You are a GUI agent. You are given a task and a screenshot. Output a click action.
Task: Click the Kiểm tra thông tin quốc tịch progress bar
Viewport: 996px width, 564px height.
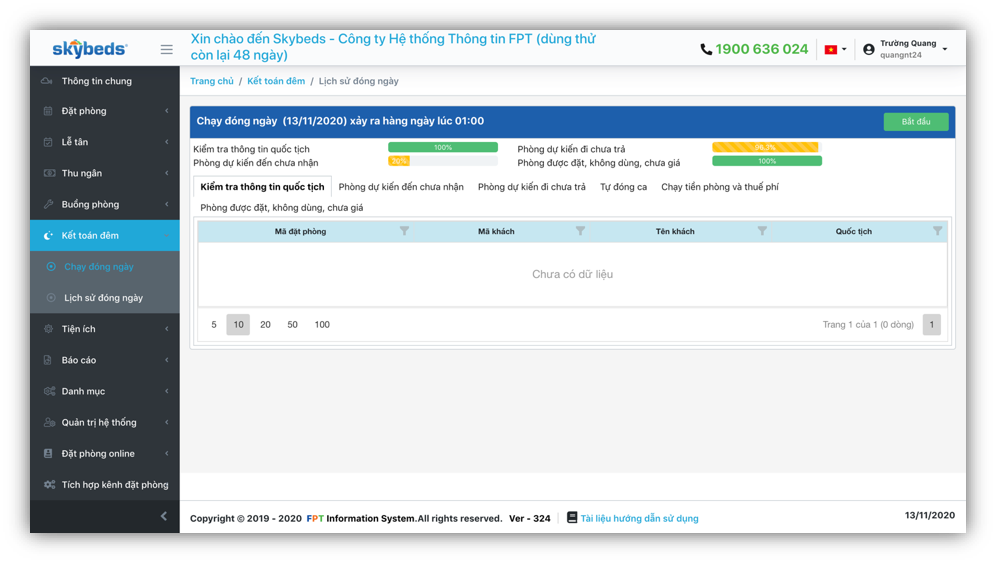click(x=442, y=148)
